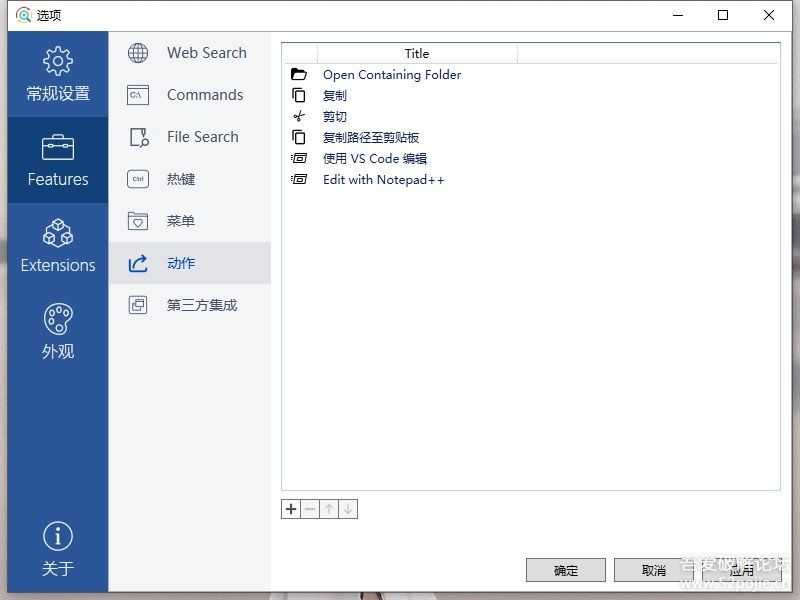Screen dimensions: 800x600
Task: Open the 关于 info icon section
Action: (x=58, y=536)
